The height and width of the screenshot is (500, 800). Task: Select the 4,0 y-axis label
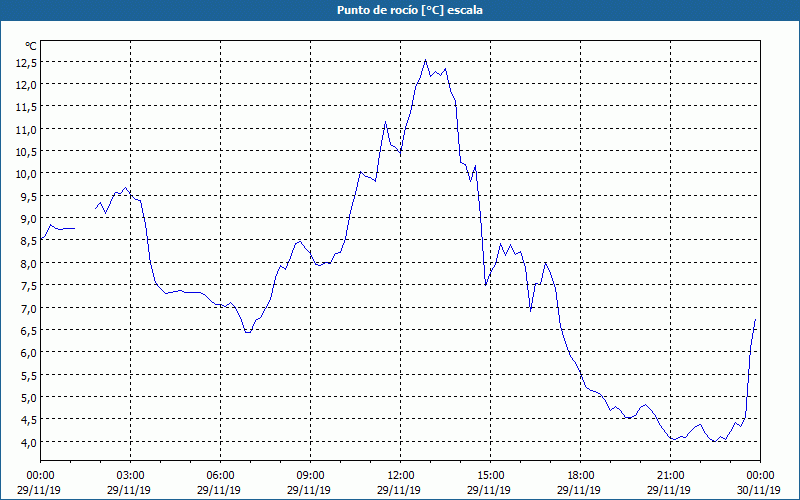29,442
